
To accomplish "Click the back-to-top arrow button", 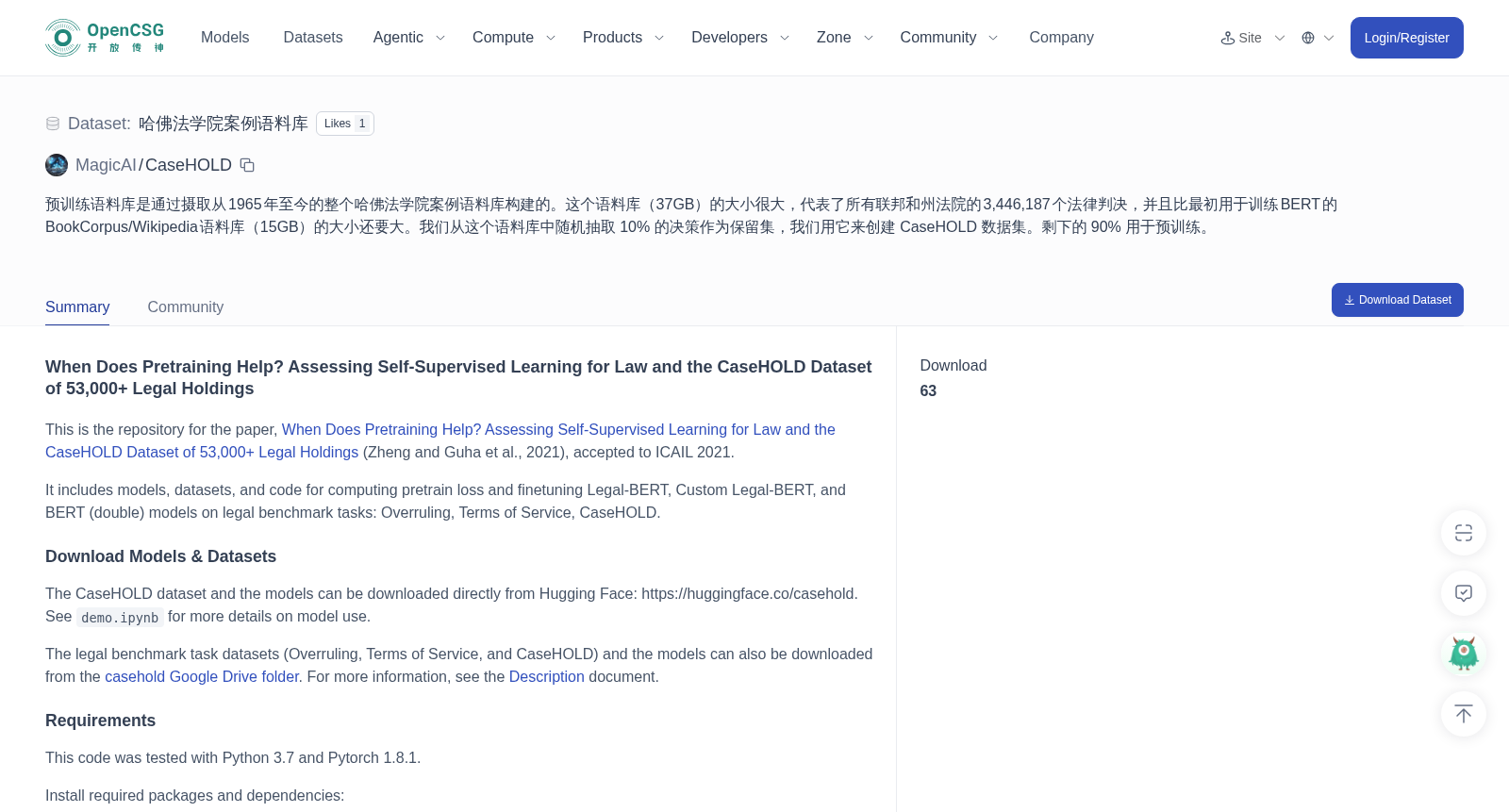I will coord(1464,714).
